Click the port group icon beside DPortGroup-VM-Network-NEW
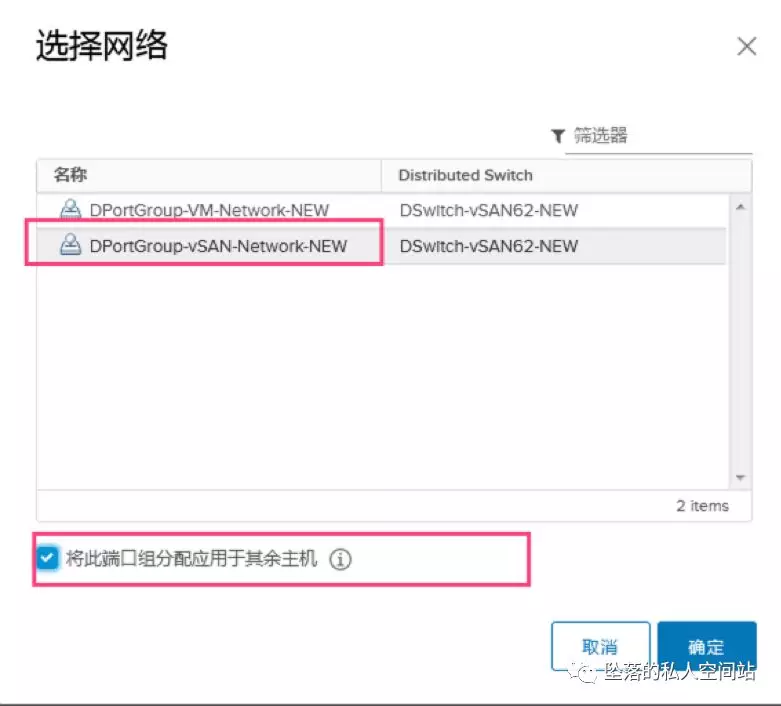 click(x=70, y=209)
